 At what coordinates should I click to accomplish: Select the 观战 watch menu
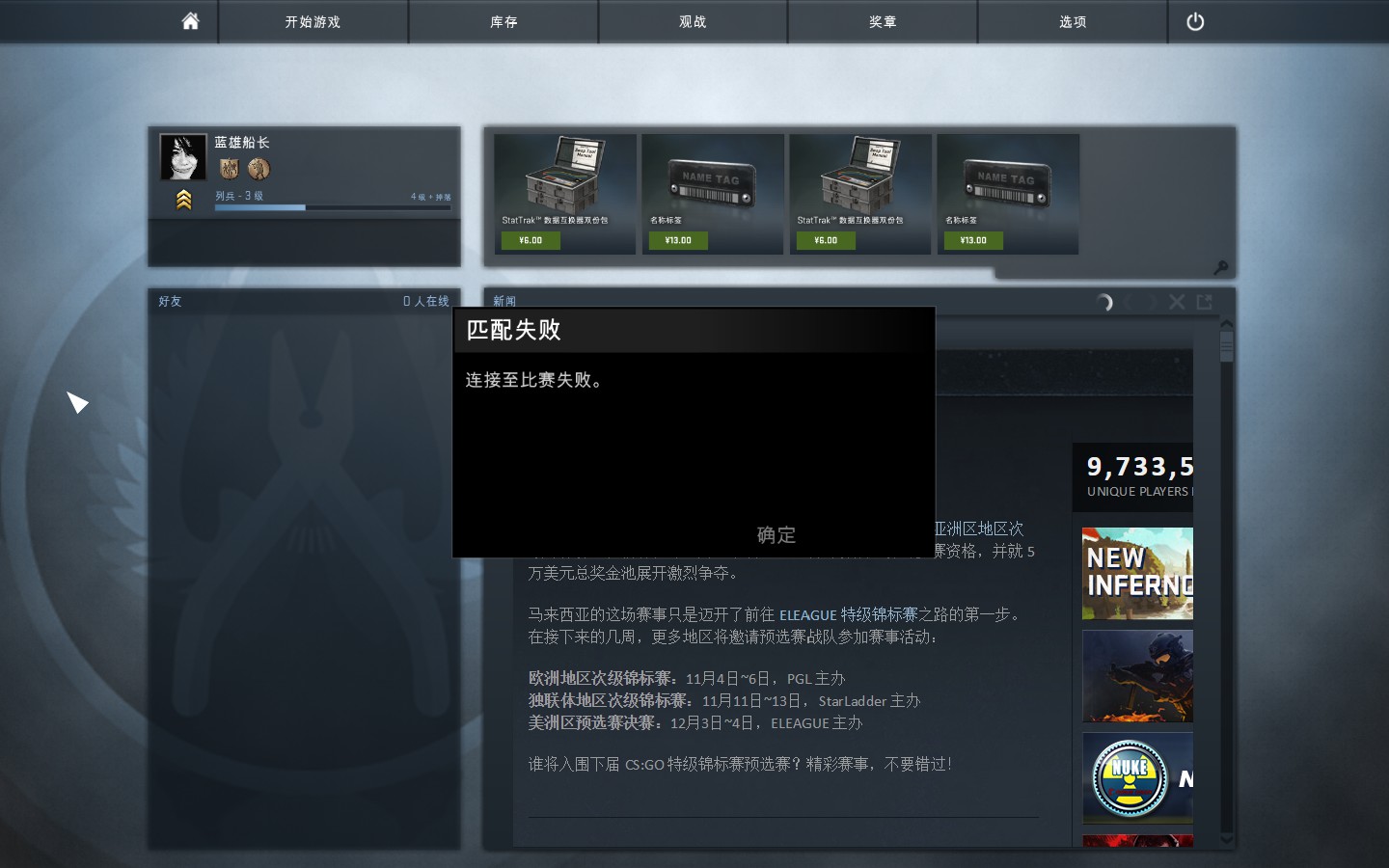(693, 21)
